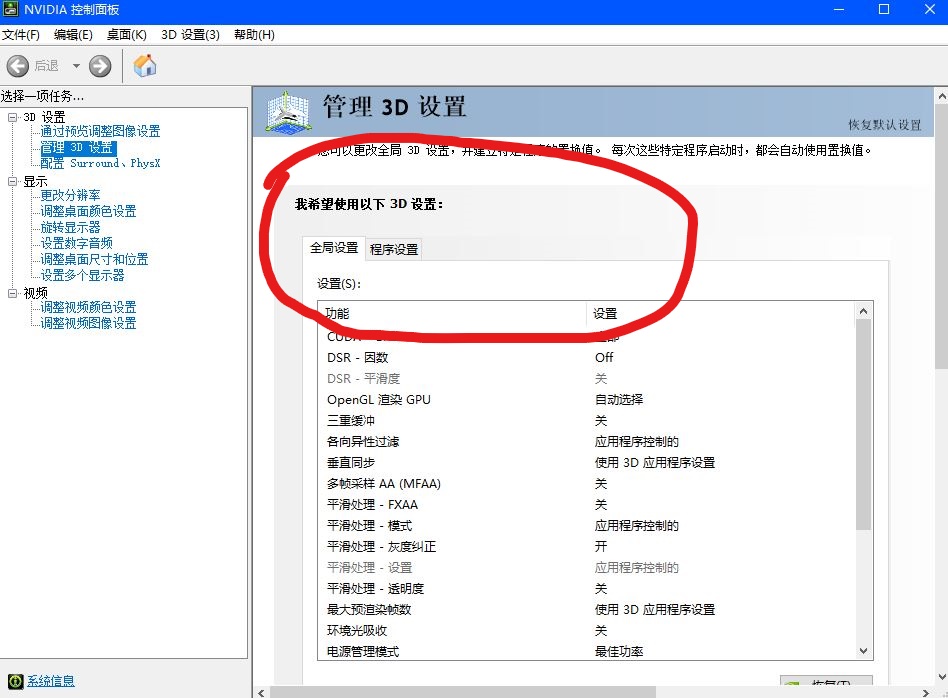
Task: Select the 平滑处理 - FXAA row
Action: click(x=586, y=504)
